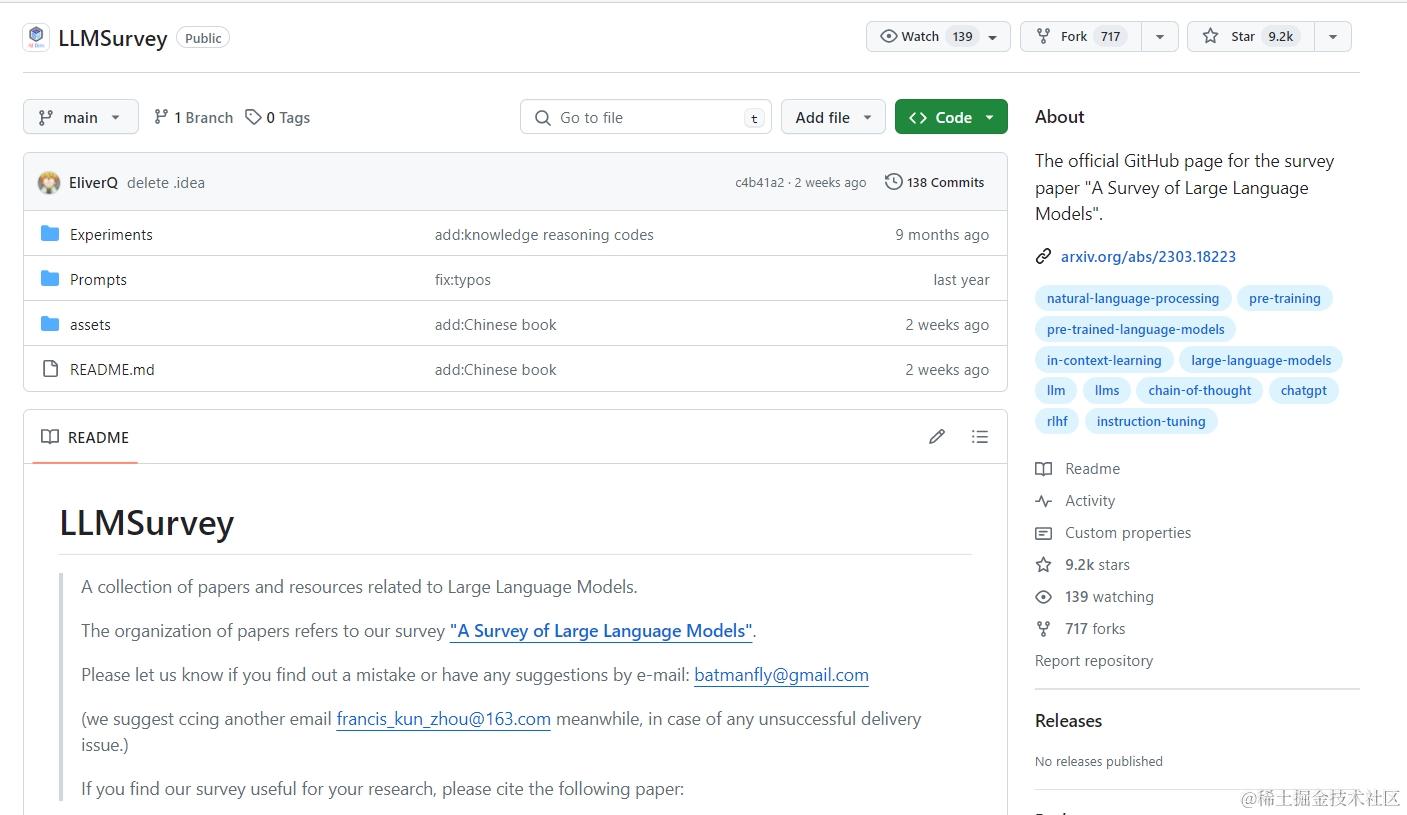This screenshot has height=815, width=1407.
Task: Click the eye icon beside 139 watching
Action: [1044, 597]
